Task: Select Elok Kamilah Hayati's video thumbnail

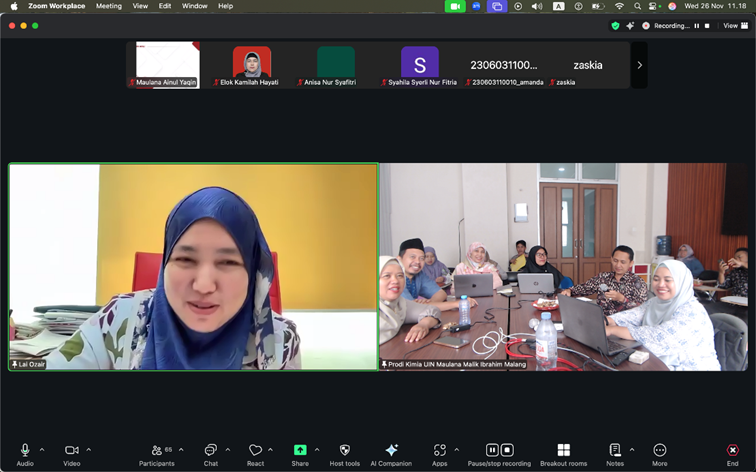Action: click(x=252, y=63)
